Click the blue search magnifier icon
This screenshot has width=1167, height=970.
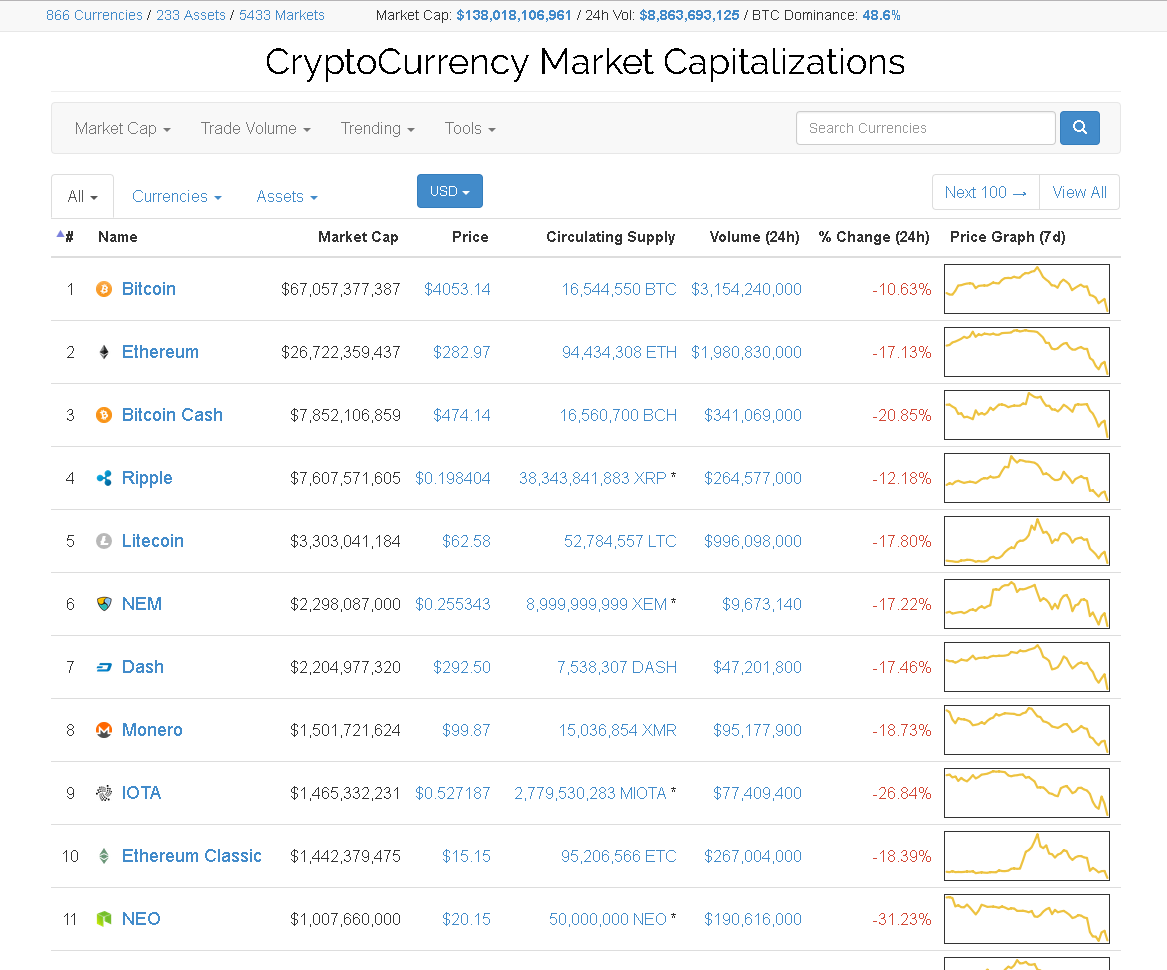1079,128
